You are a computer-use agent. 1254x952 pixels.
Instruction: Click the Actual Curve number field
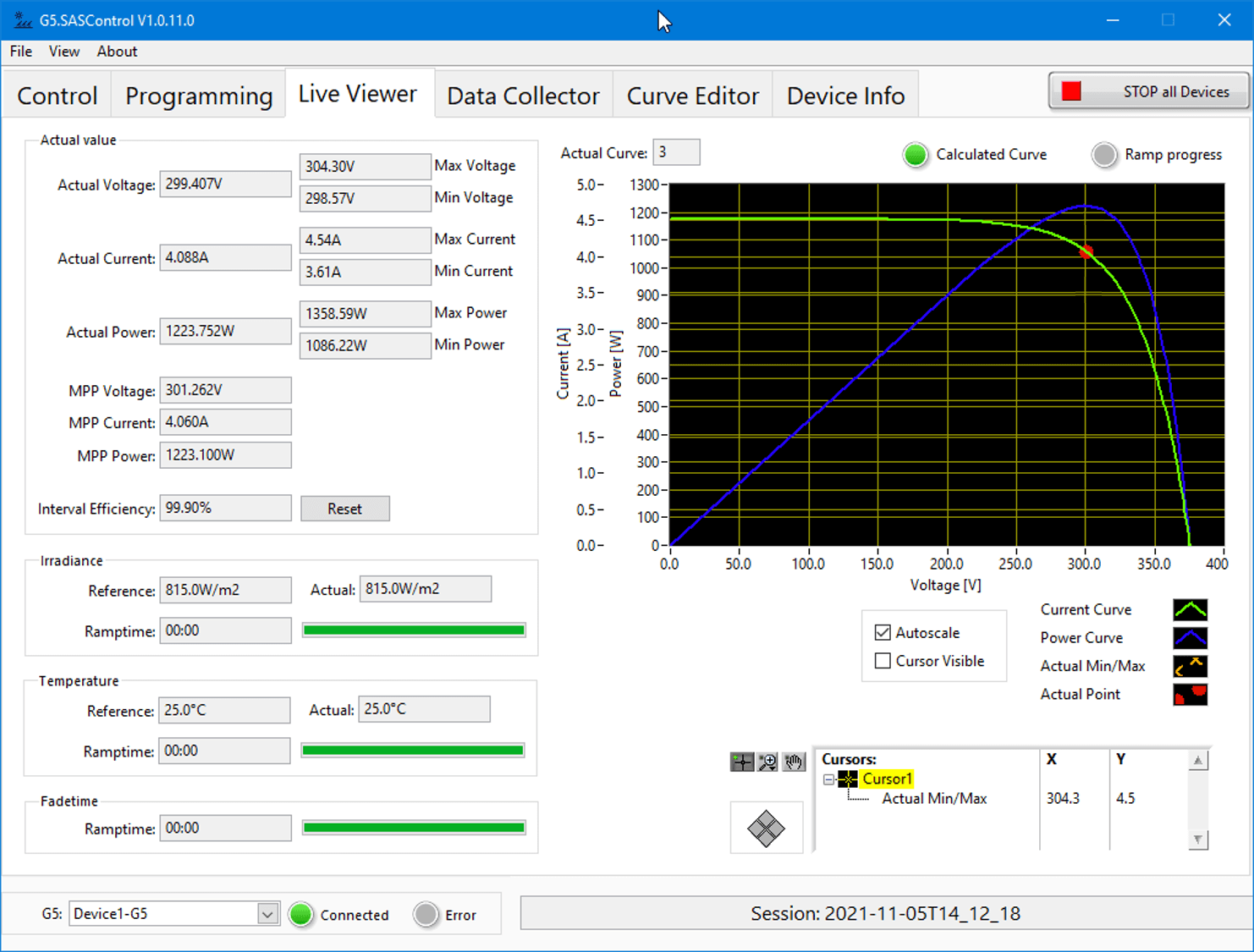[676, 152]
